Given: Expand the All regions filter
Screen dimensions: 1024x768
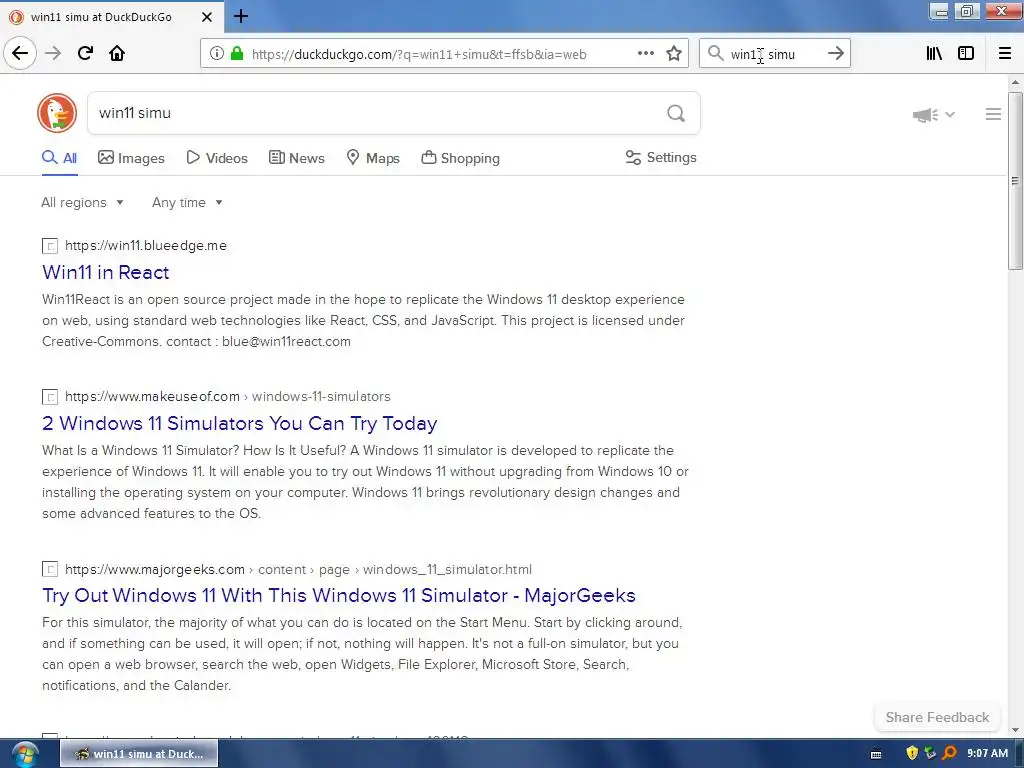Looking at the screenshot, I should click(x=82, y=202).
